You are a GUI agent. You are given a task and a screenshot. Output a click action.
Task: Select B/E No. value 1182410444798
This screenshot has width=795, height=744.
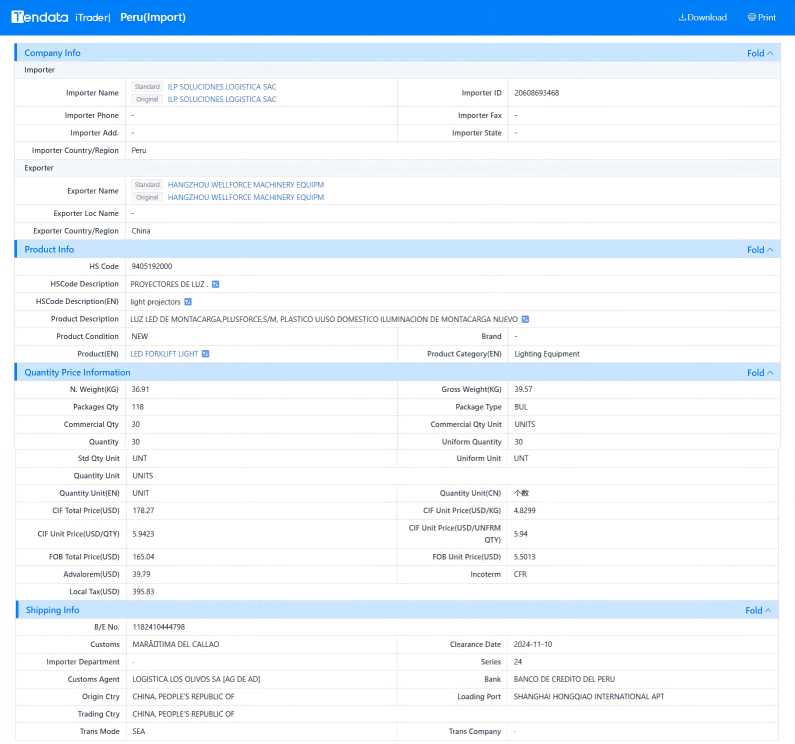159,627
